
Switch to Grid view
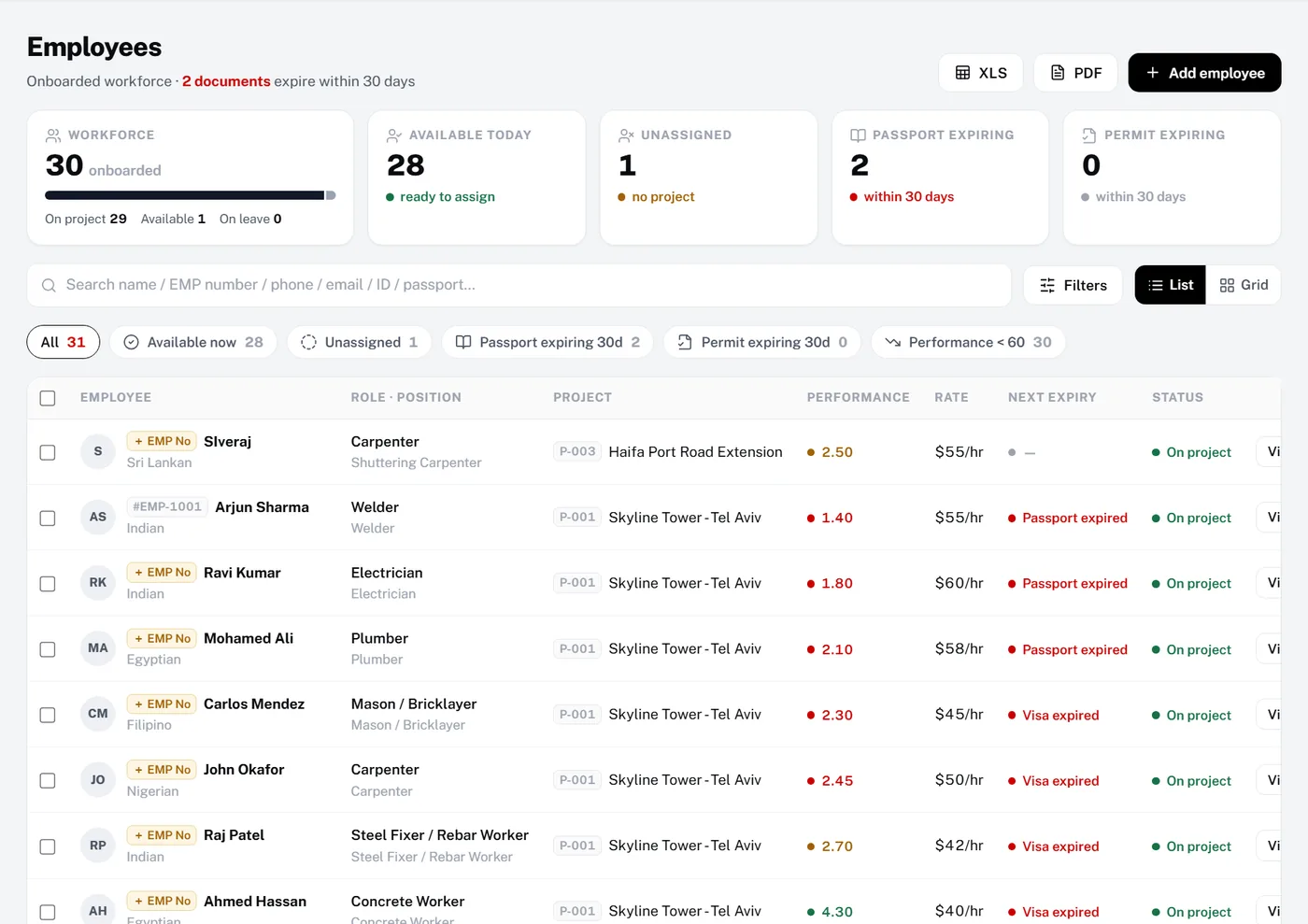pyautogui.click(x=1244, y=285)
